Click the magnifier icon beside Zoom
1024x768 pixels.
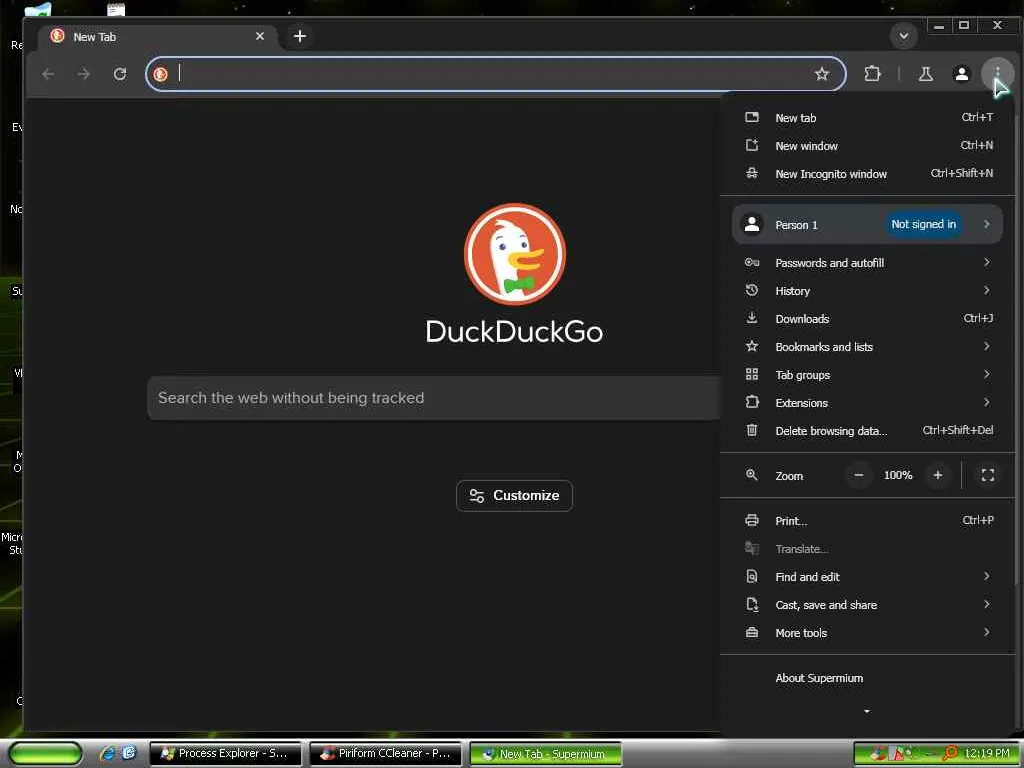click(752, 475)
